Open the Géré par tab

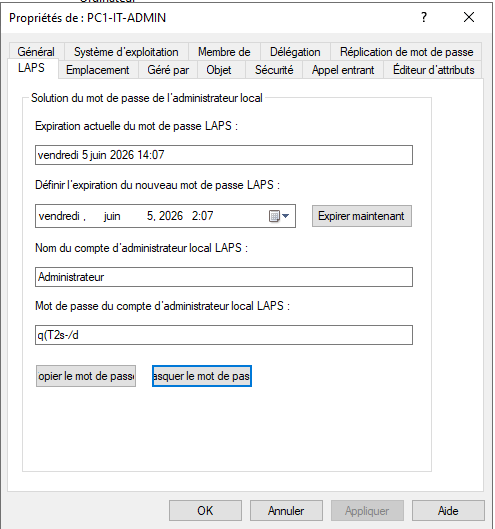click(168, 70)
